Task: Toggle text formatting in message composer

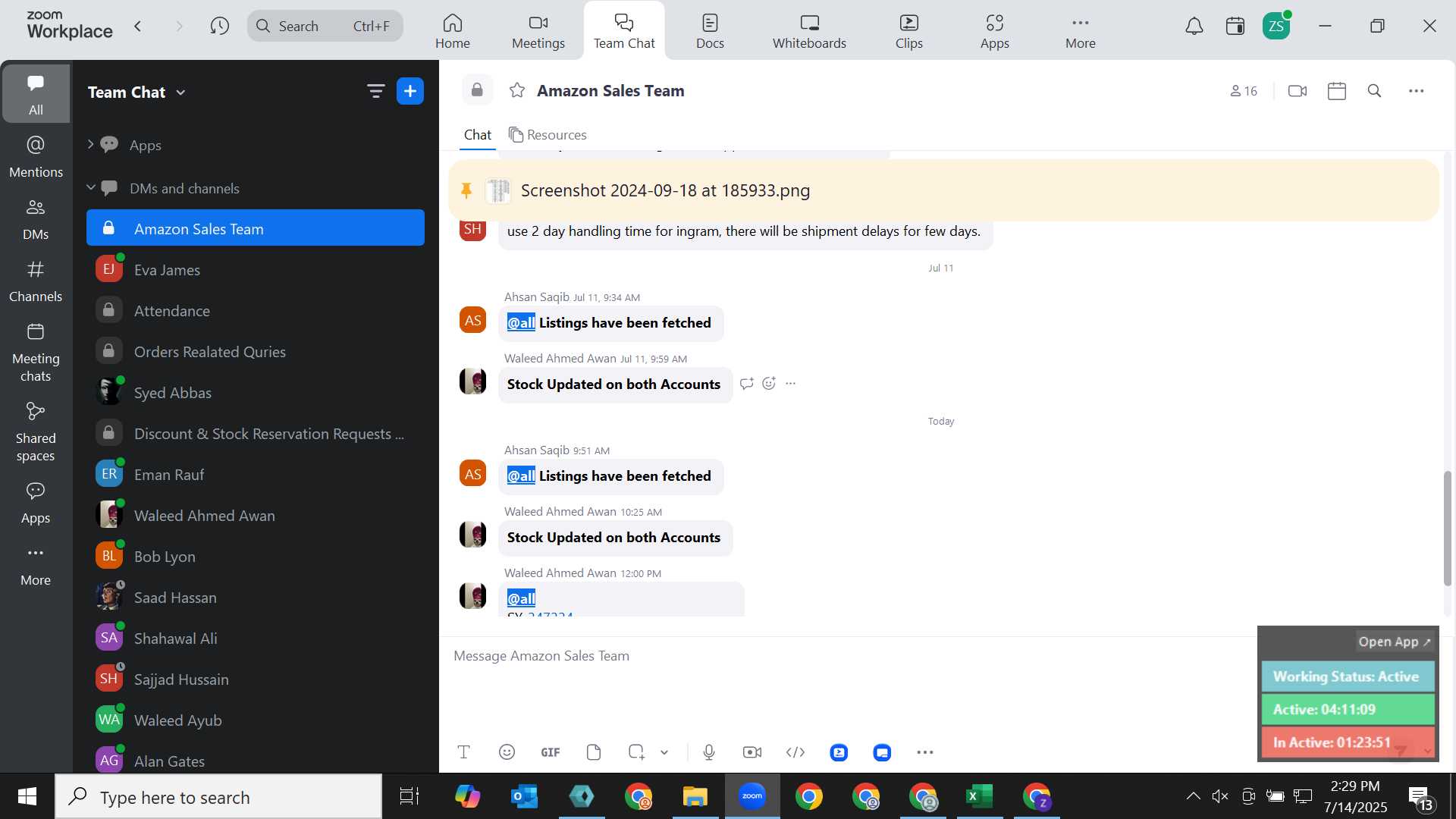Action: (464, 752)
